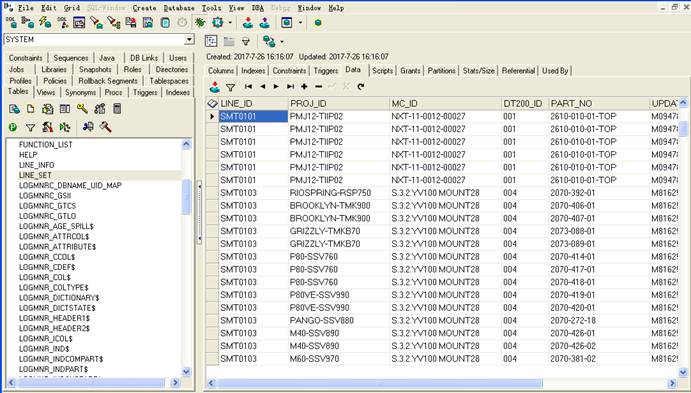Screen dimensions: 691x393
Task: Click the funnel filter icon above Created date
Action: click(245, 41)
